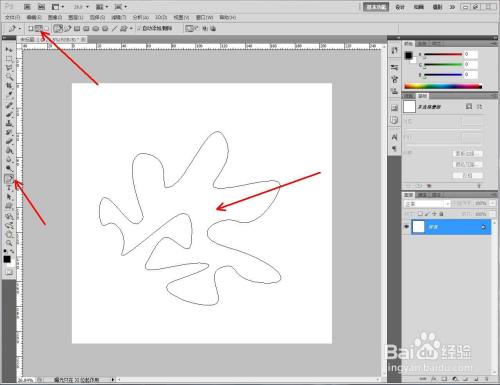This screenshot has height=385, width=500.
Task: Select the Move tool
Action: click(x=9, y=50)
